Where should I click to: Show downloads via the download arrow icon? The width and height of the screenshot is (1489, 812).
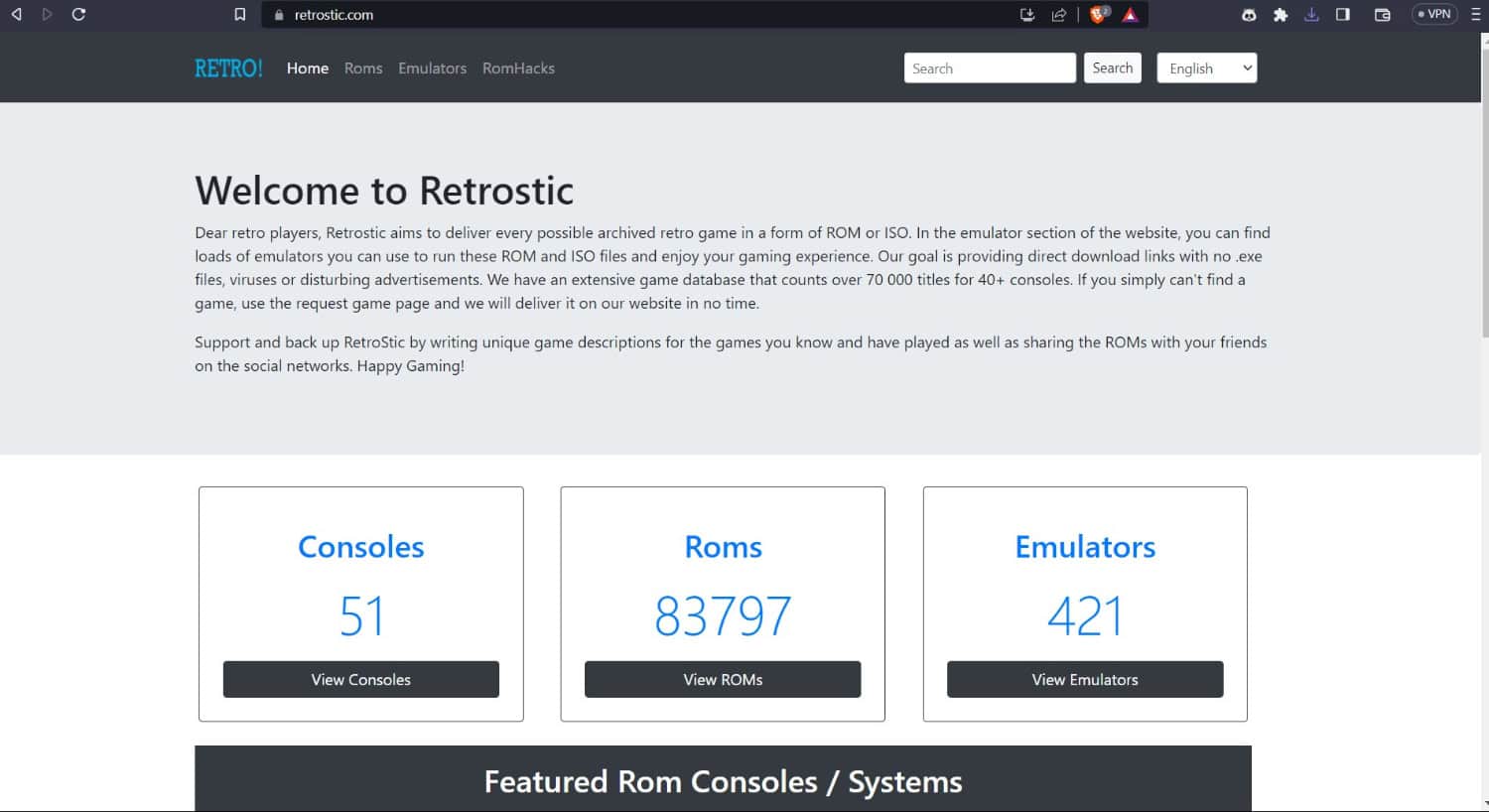(x=1311, y=14)
